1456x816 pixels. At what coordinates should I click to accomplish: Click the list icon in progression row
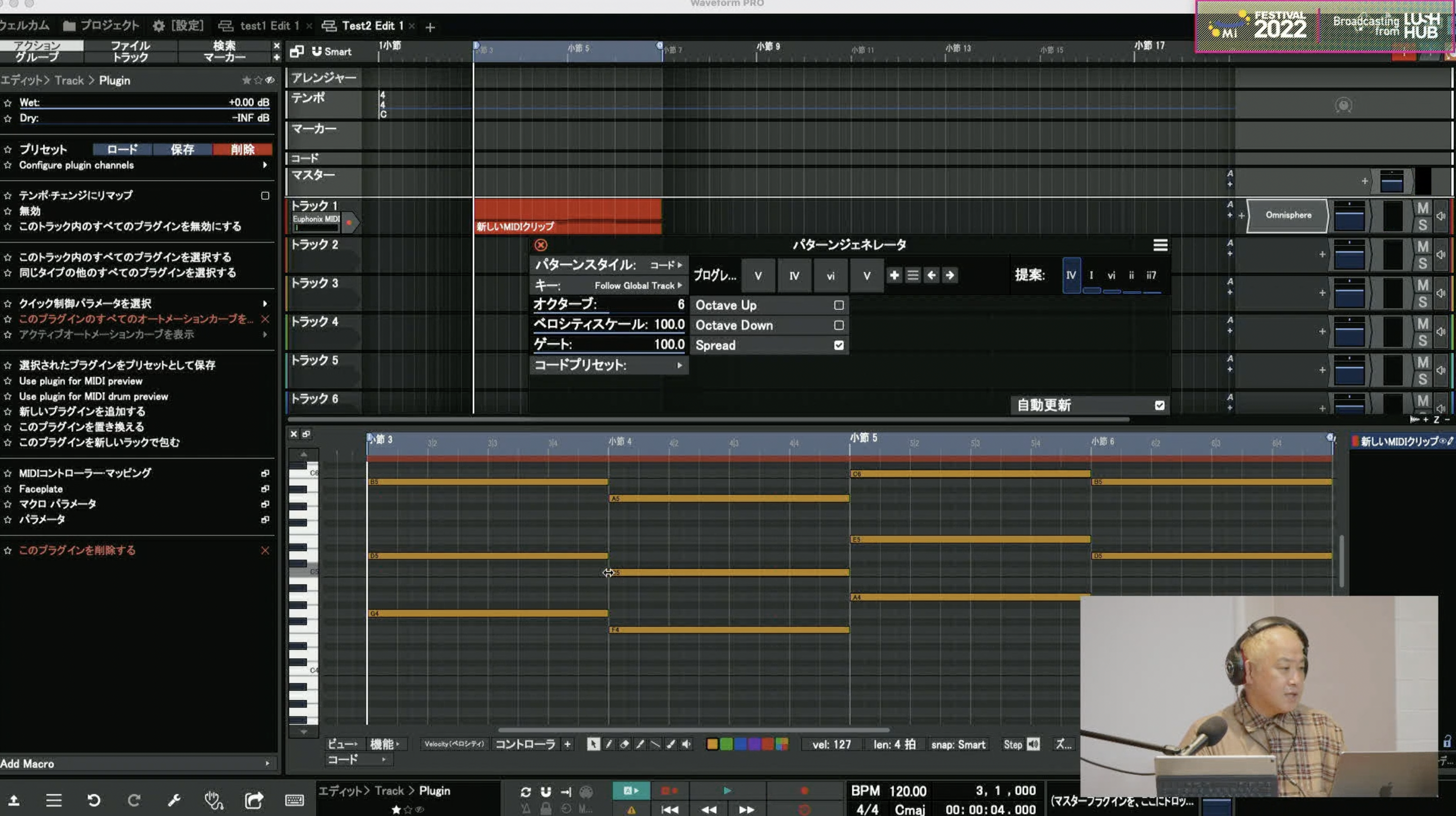(913, 275)
